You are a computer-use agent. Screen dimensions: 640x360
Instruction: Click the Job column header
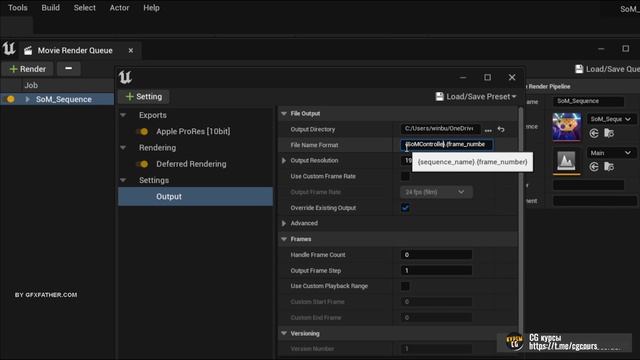tap(31, 85)
